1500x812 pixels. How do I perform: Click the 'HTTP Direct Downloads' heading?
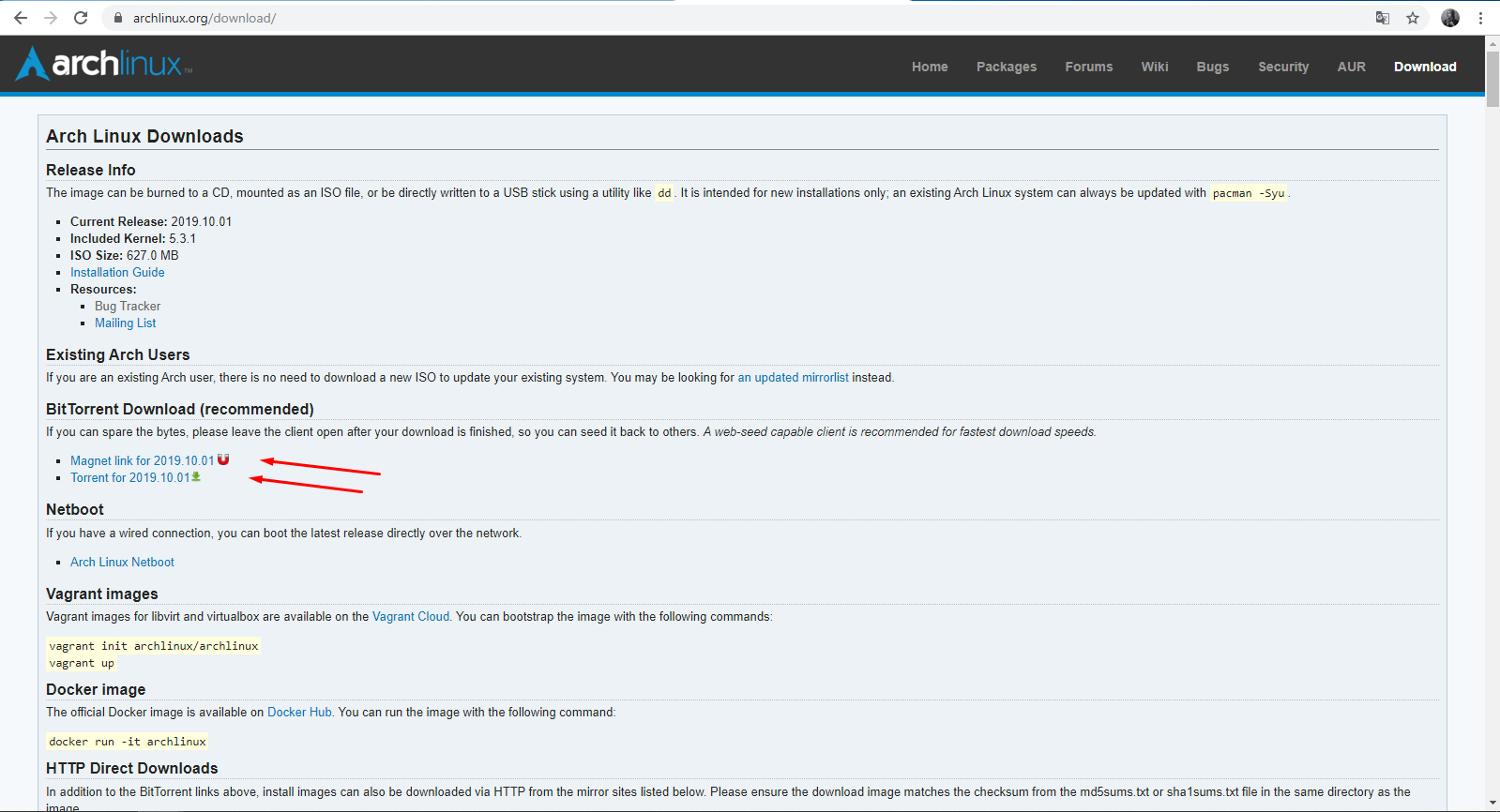(x=132, y=768)
